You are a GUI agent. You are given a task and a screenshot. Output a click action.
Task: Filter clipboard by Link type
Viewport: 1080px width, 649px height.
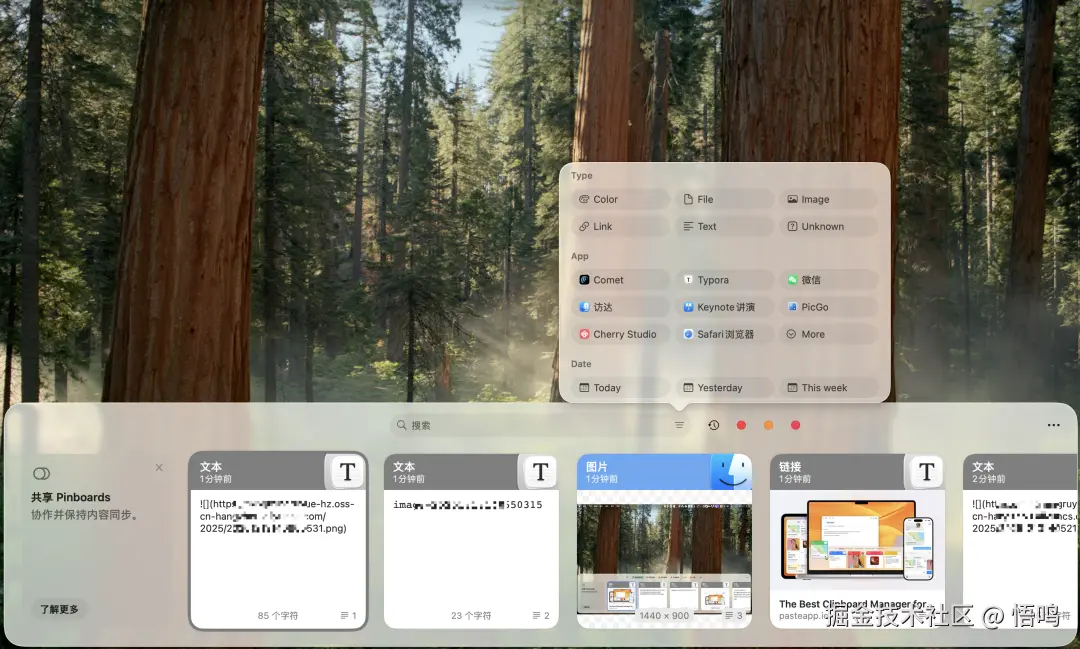621,226
